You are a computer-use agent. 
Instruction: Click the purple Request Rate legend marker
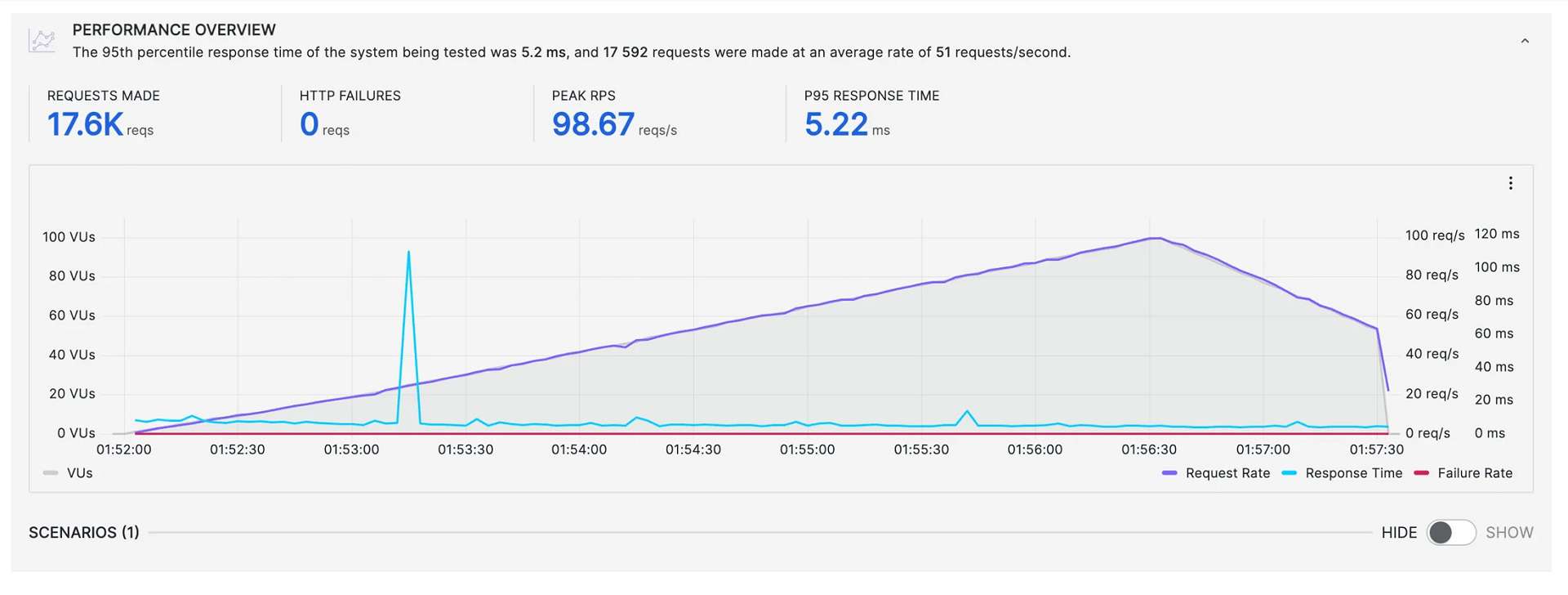[1169, 473]
